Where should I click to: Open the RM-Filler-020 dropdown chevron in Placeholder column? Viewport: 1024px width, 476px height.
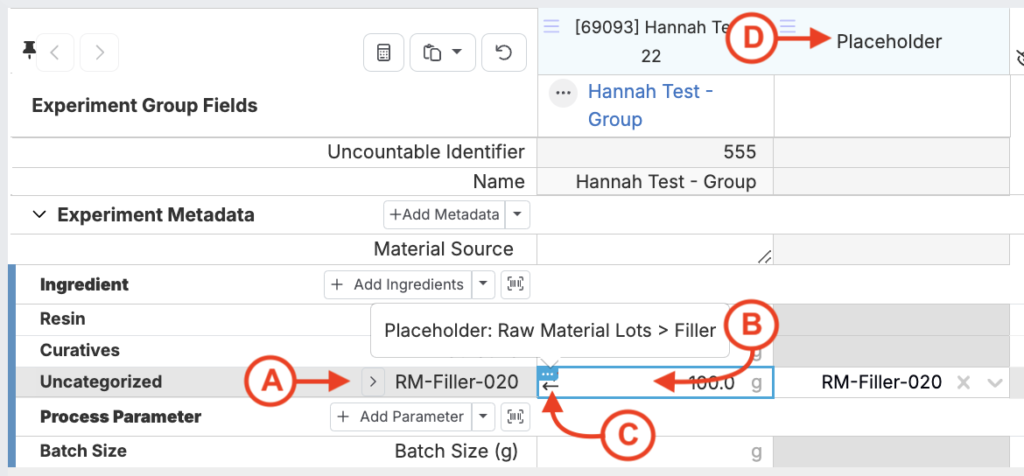(995, 383)
